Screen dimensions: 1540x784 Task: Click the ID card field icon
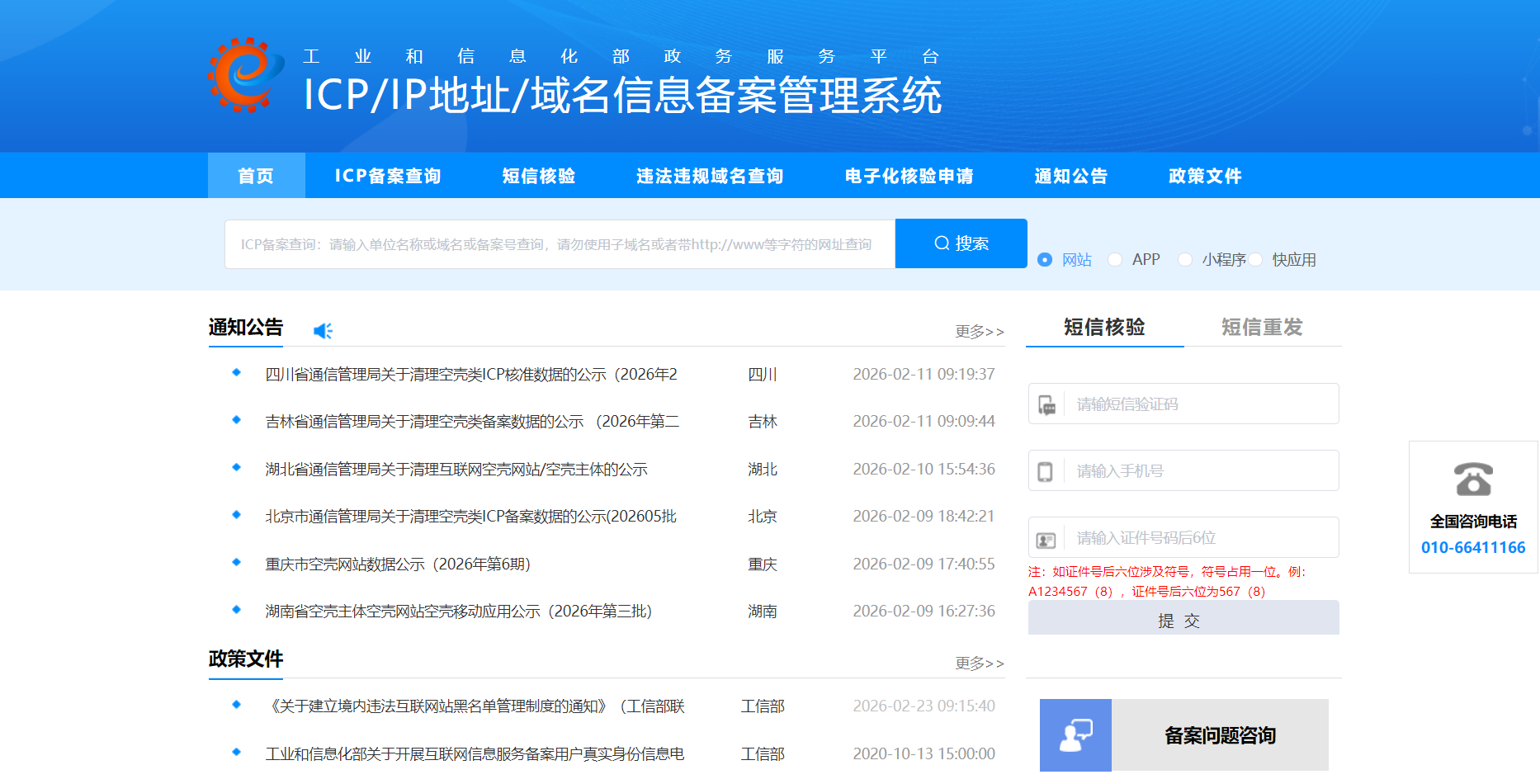[x=1046, y=540]
